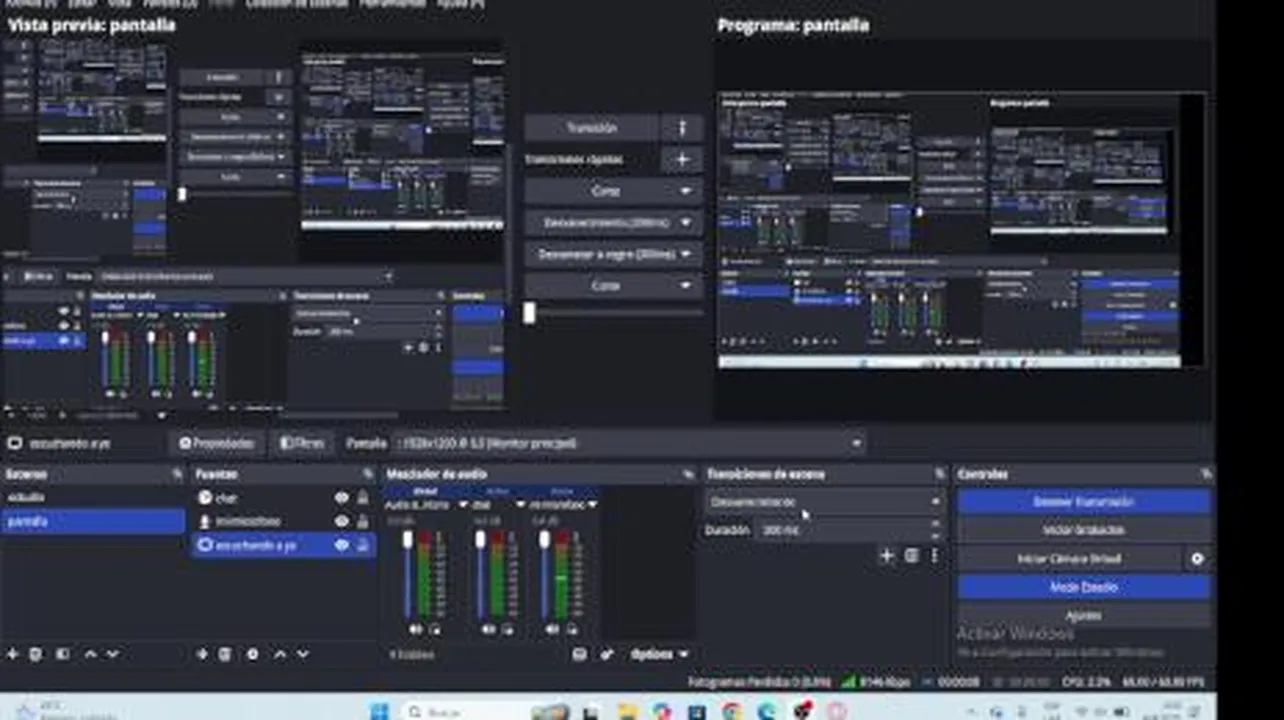Open virtual camera settings gear
The height and width of the screenshot is (720, 1284).
[x=1197, y=559]
